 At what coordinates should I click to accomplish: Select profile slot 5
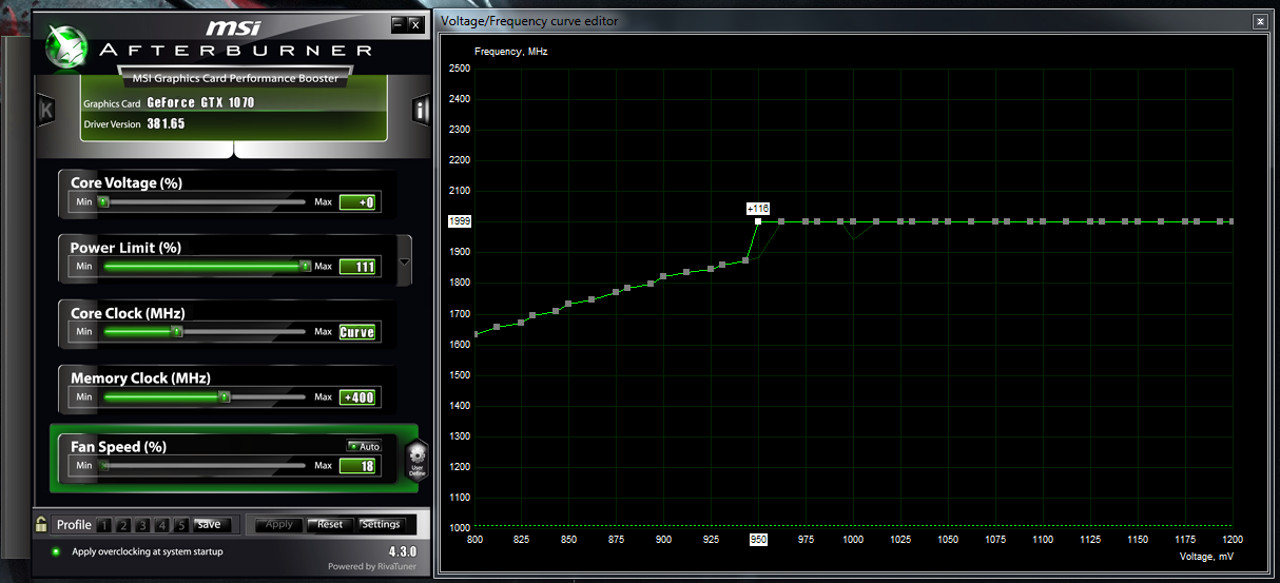[181, 525]
